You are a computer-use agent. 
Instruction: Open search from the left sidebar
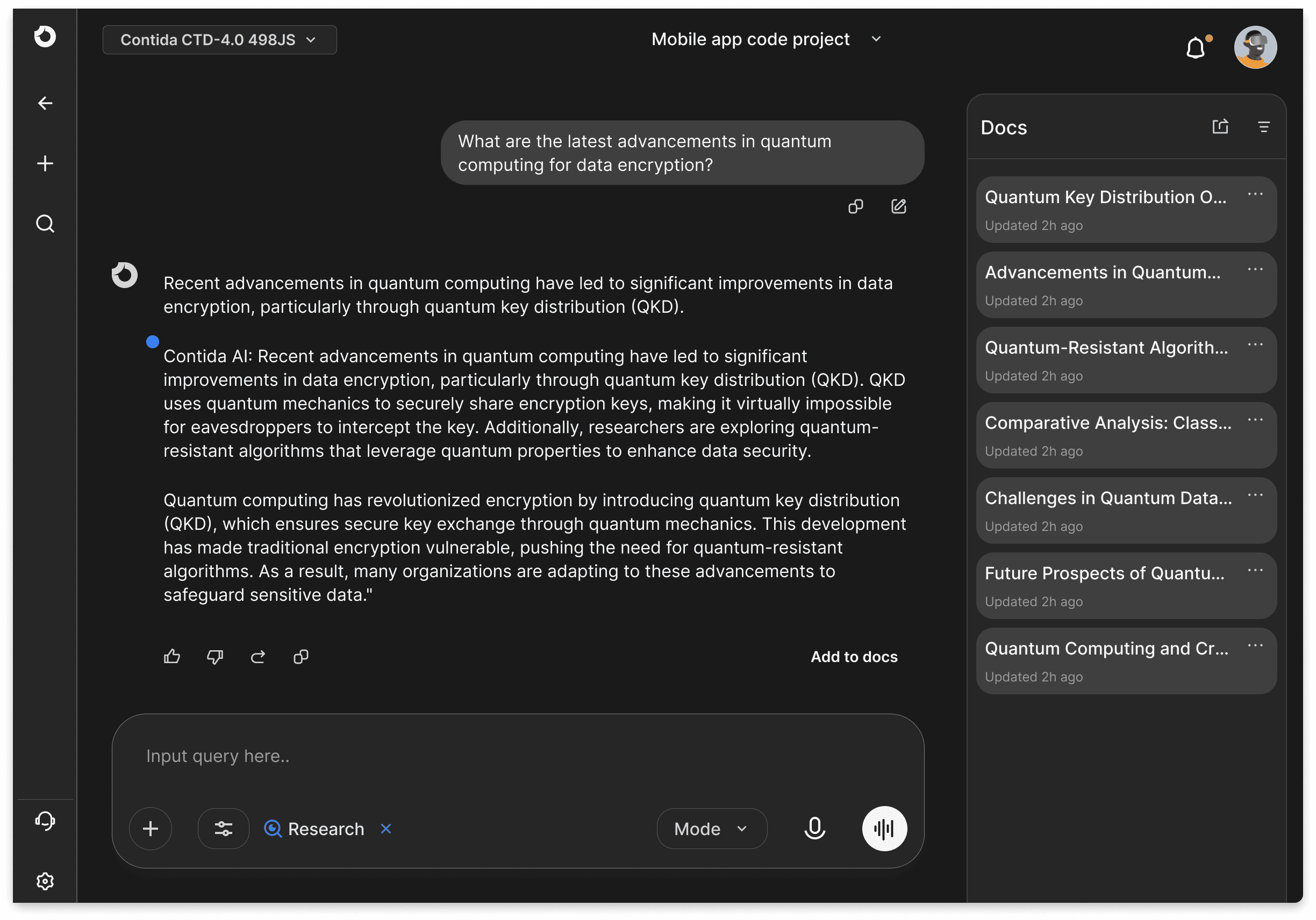click(45, 224)
